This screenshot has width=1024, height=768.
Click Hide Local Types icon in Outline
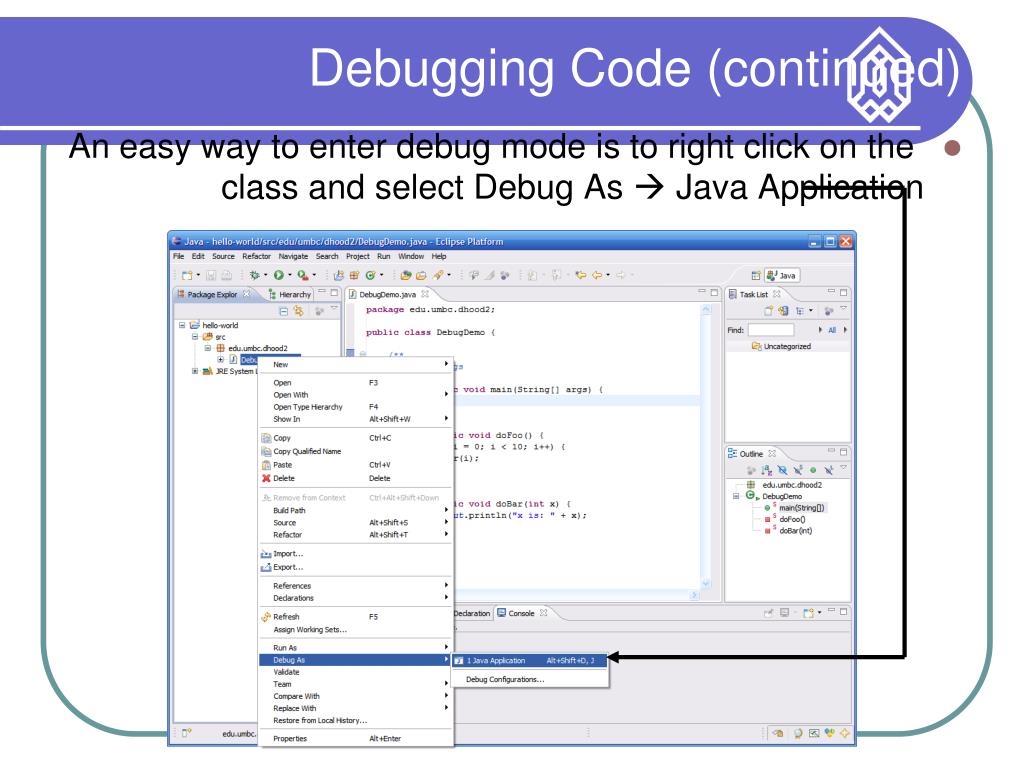click(x=829, y=470)
